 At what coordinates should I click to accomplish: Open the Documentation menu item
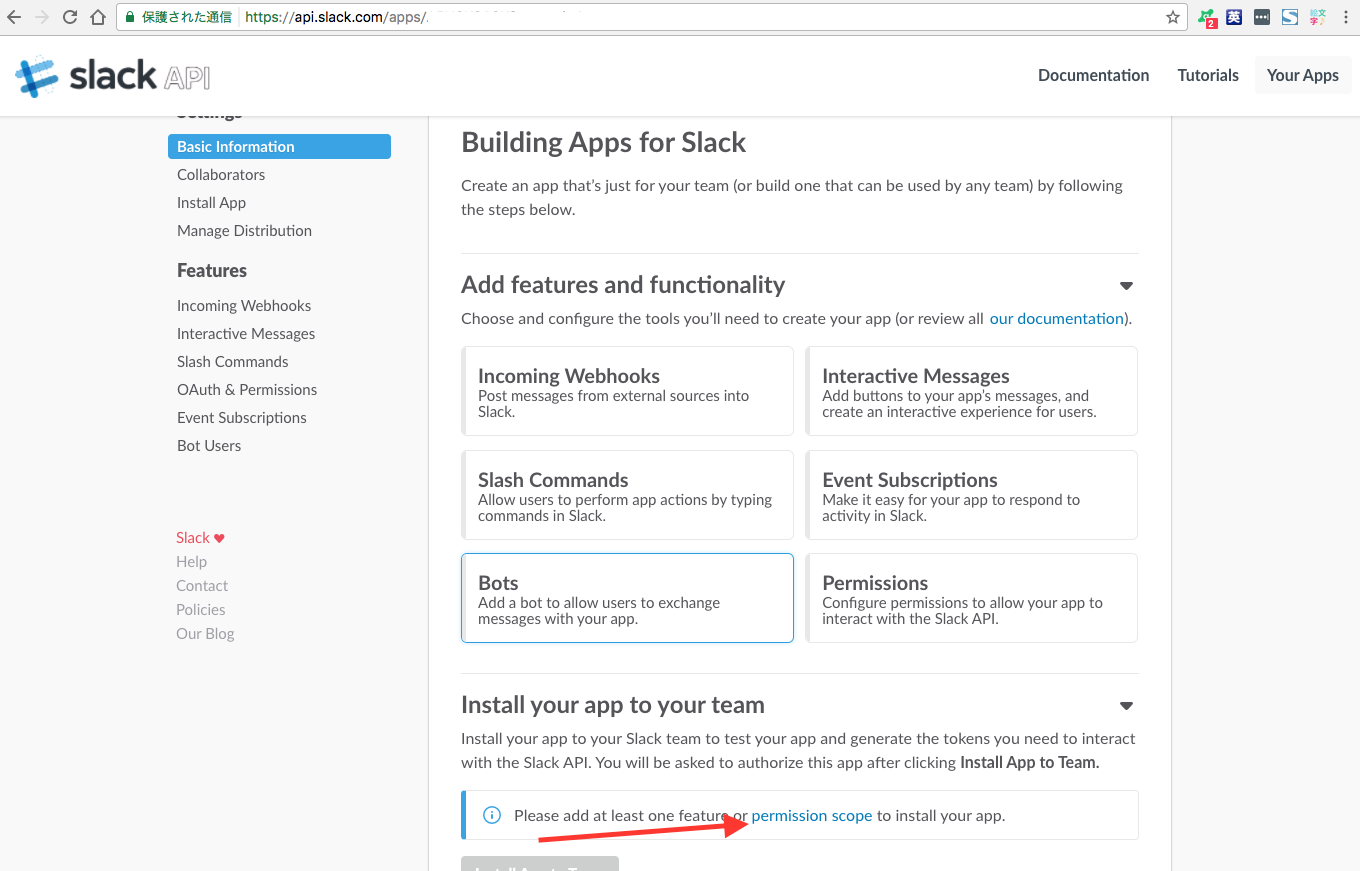1093,75
